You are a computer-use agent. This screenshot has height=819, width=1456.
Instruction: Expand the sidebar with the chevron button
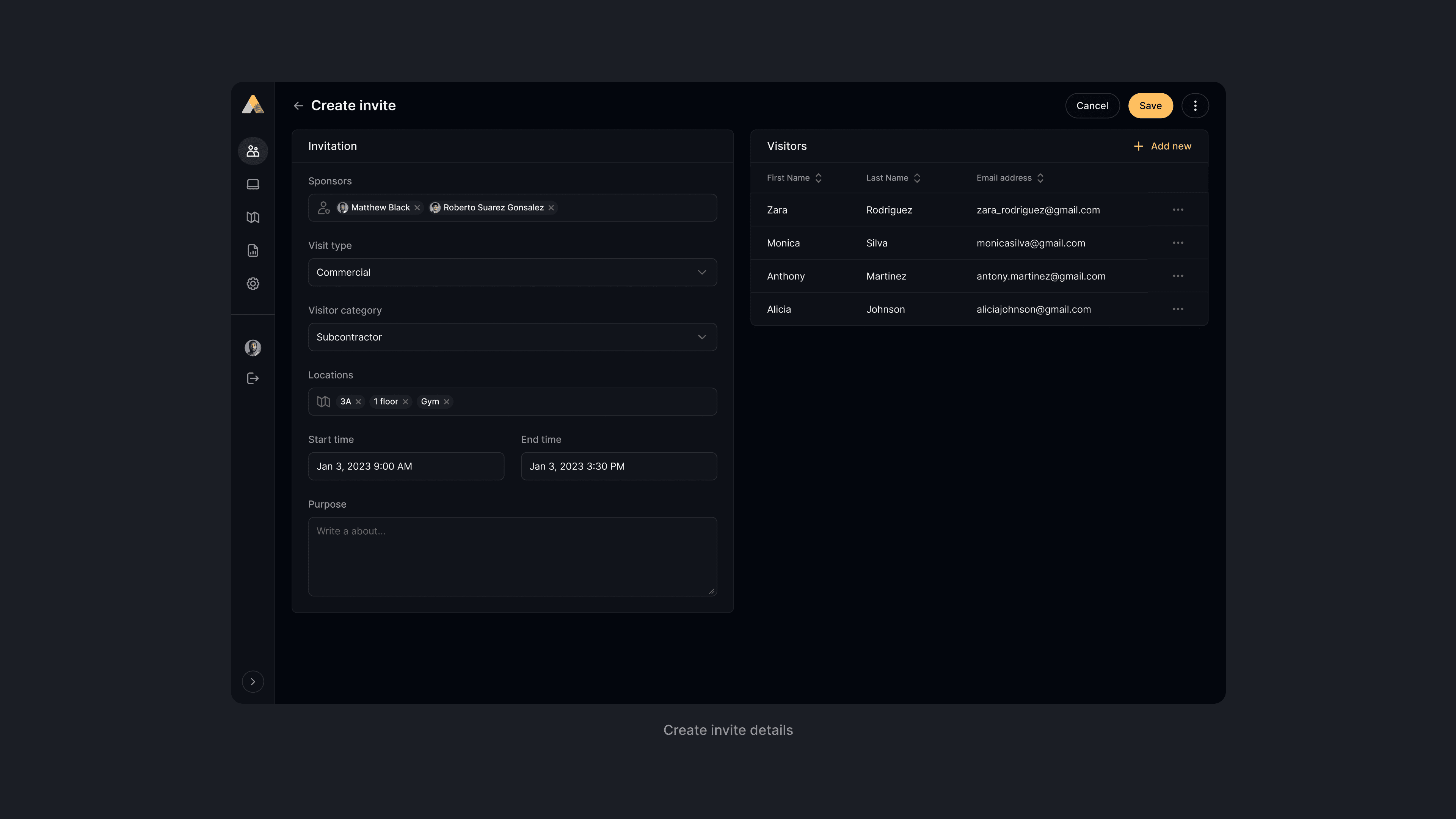(x=253, y=681)
